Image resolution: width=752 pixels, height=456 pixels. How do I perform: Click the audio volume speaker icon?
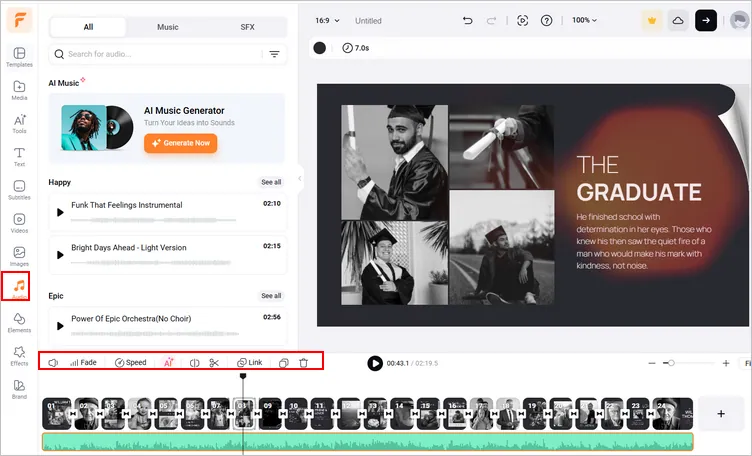point(53,363)
